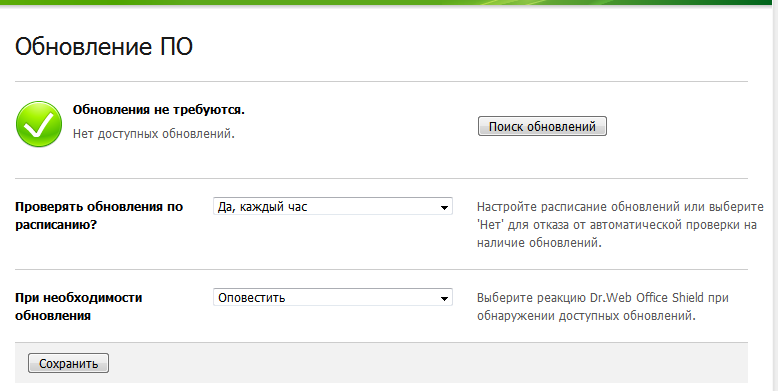
Task: Click the gray footer bar beside 'Сохранить'
Action: (x=427, y=363)
